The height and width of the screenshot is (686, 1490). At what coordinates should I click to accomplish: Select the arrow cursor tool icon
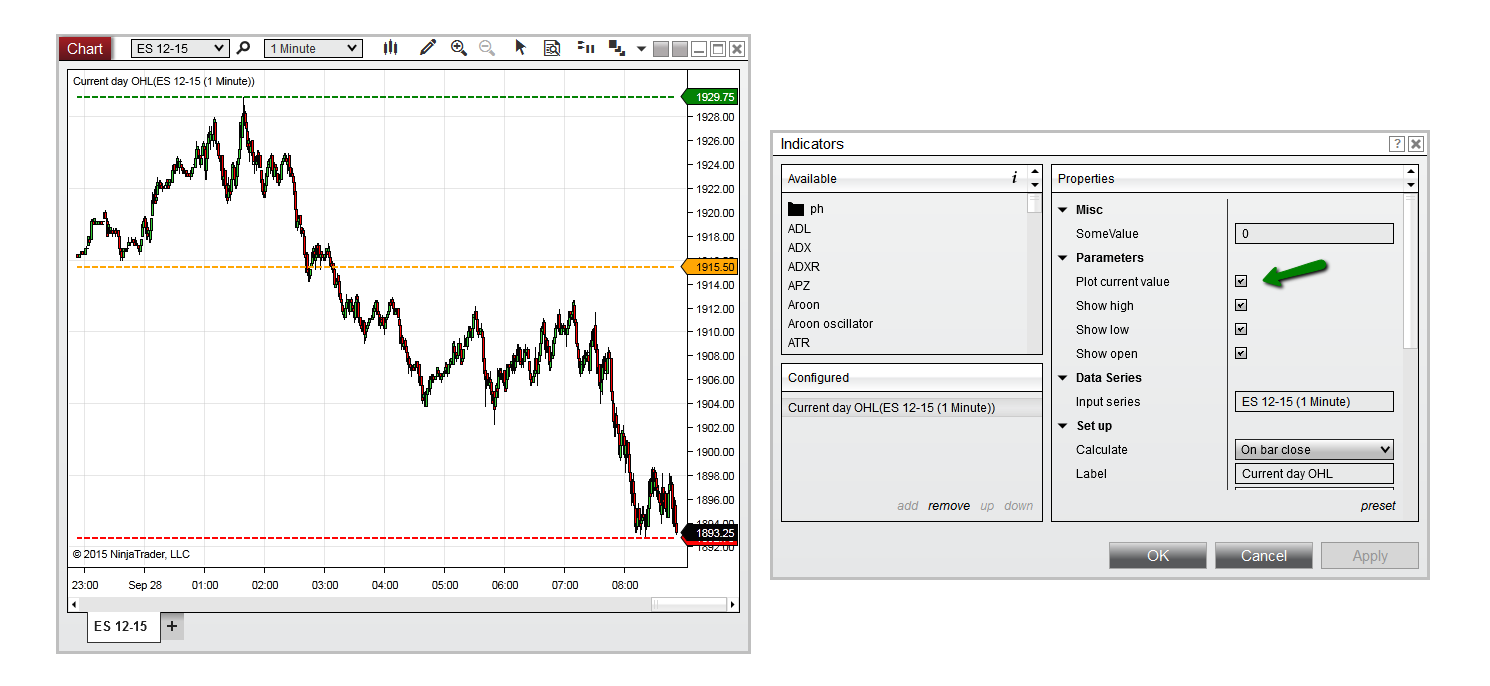520,47
